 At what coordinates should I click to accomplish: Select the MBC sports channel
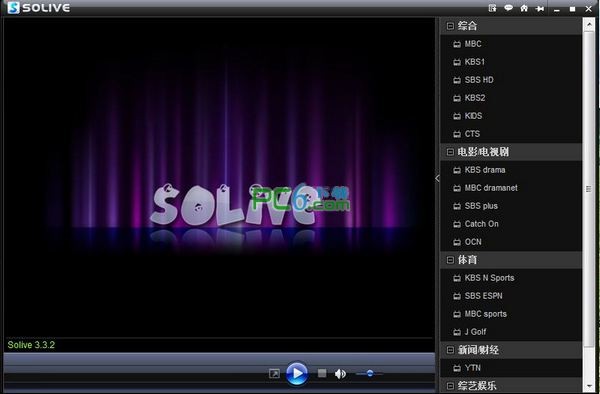pyautogui.click(x=511, y=314)
